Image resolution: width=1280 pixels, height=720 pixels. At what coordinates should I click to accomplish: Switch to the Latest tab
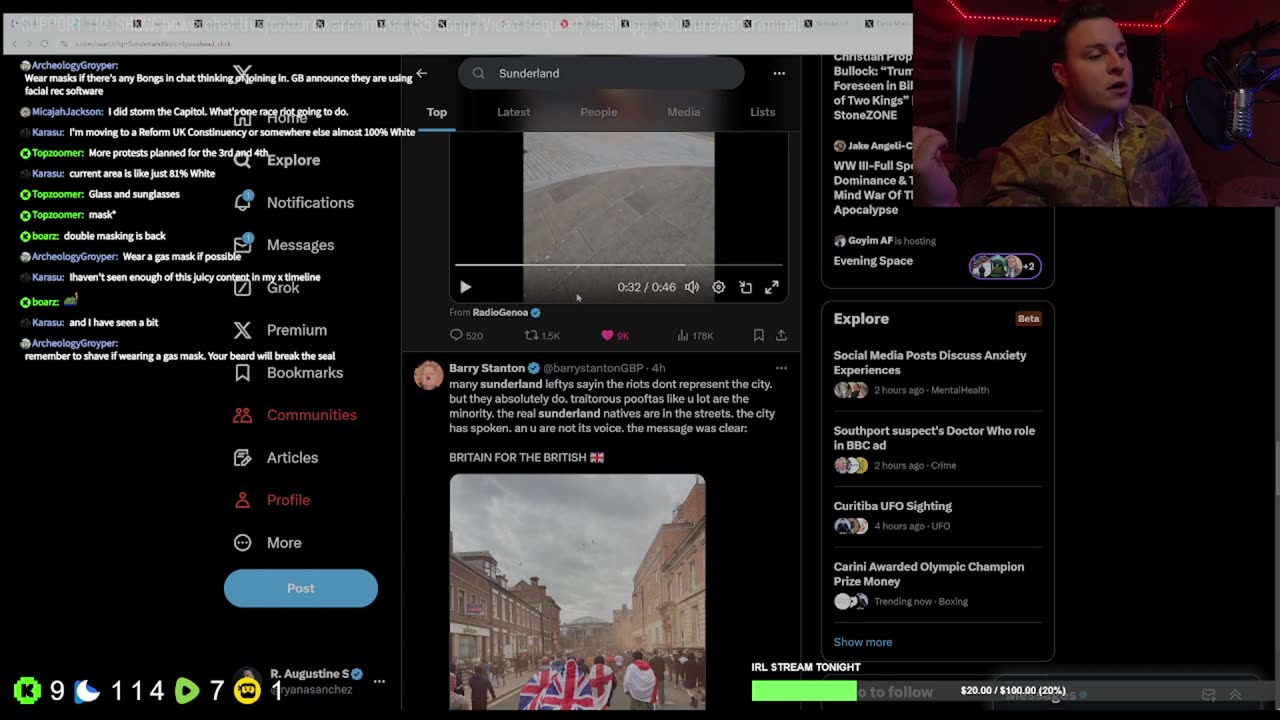(513, 112)
